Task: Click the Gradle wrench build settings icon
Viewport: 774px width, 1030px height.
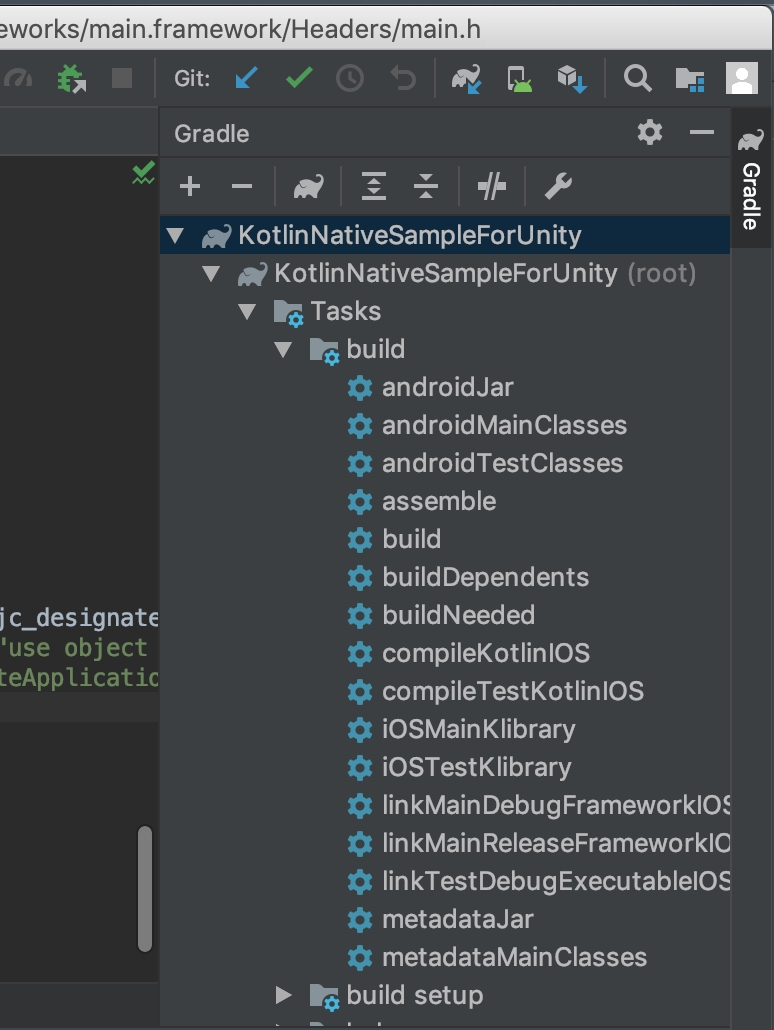Action: click(x=558, y=187)
